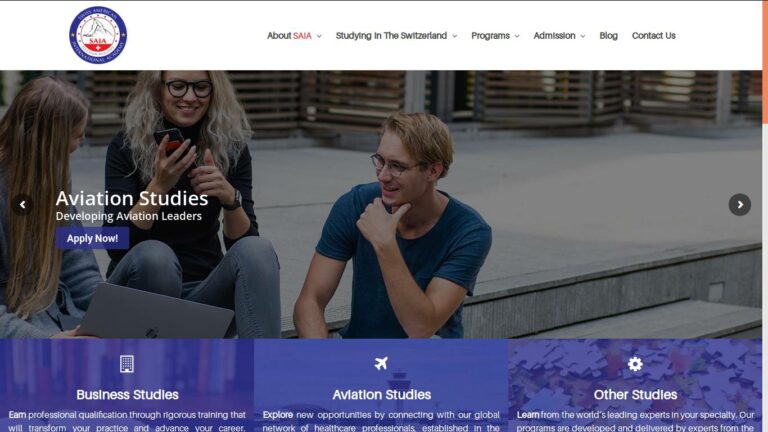Open the Contact Us page
This screenshot has width=768, height=432.
(653, 36)
